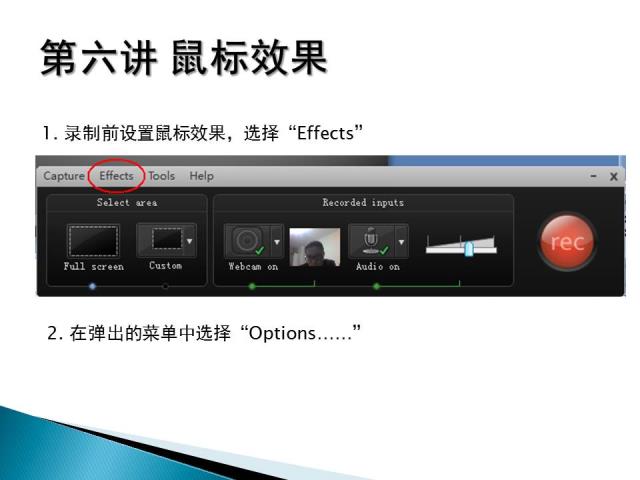Expand the Webcam options dropdown arrow
This screenshot has width=640, height=480.
[x=277, y=241]
